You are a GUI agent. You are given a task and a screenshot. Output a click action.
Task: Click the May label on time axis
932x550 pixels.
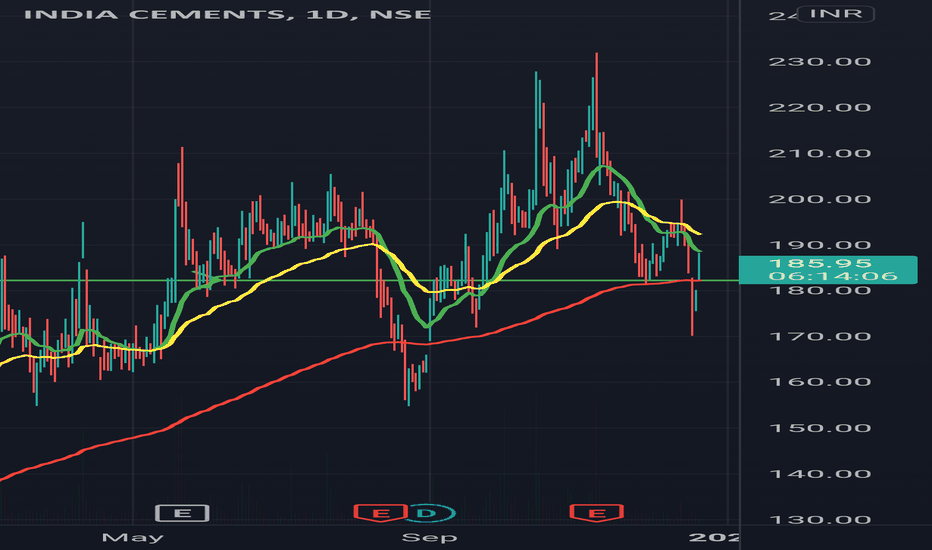click(x=133, y=538)
